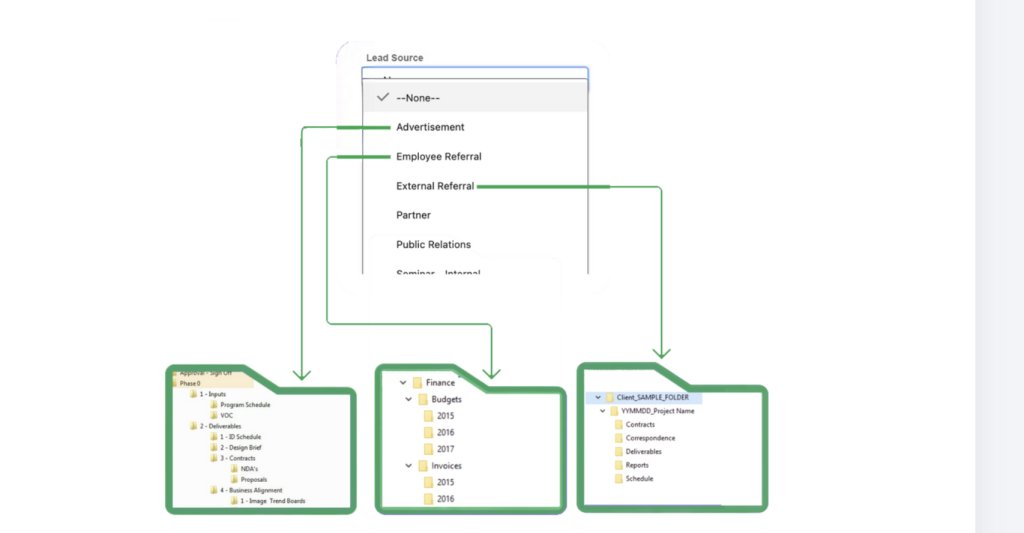Image resolution: width=1024 pixels, height=533 pixels.
Task: Open the Schedule folder in client tree
Action: click(x=639, y=479)
